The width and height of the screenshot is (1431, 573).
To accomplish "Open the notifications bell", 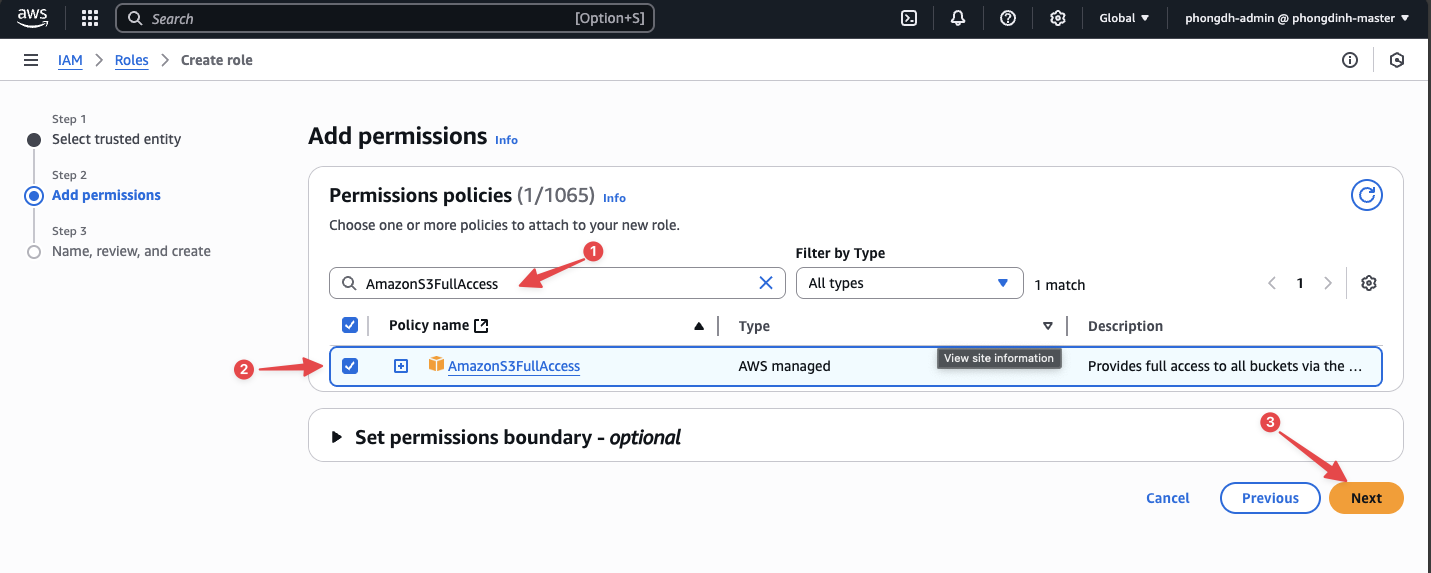I will point(958,18).
